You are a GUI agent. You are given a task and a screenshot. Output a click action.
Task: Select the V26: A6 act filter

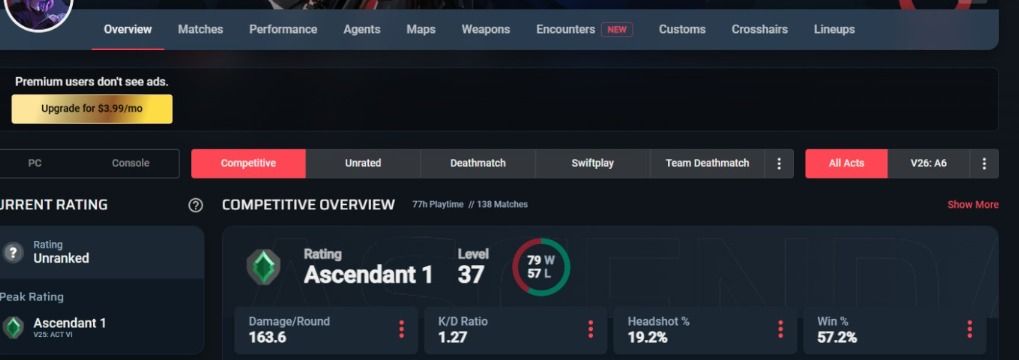pos(929,163)
